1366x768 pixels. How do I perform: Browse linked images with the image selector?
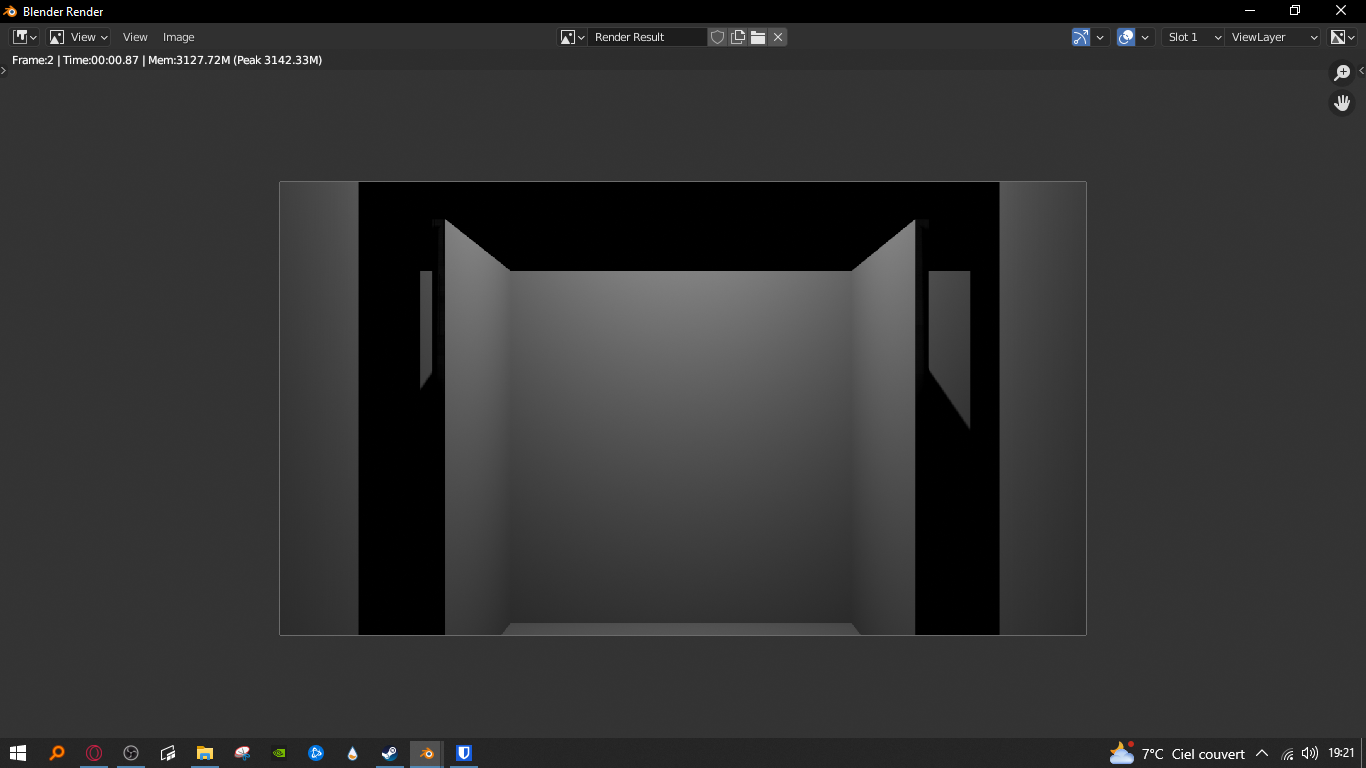click(572, 37)
